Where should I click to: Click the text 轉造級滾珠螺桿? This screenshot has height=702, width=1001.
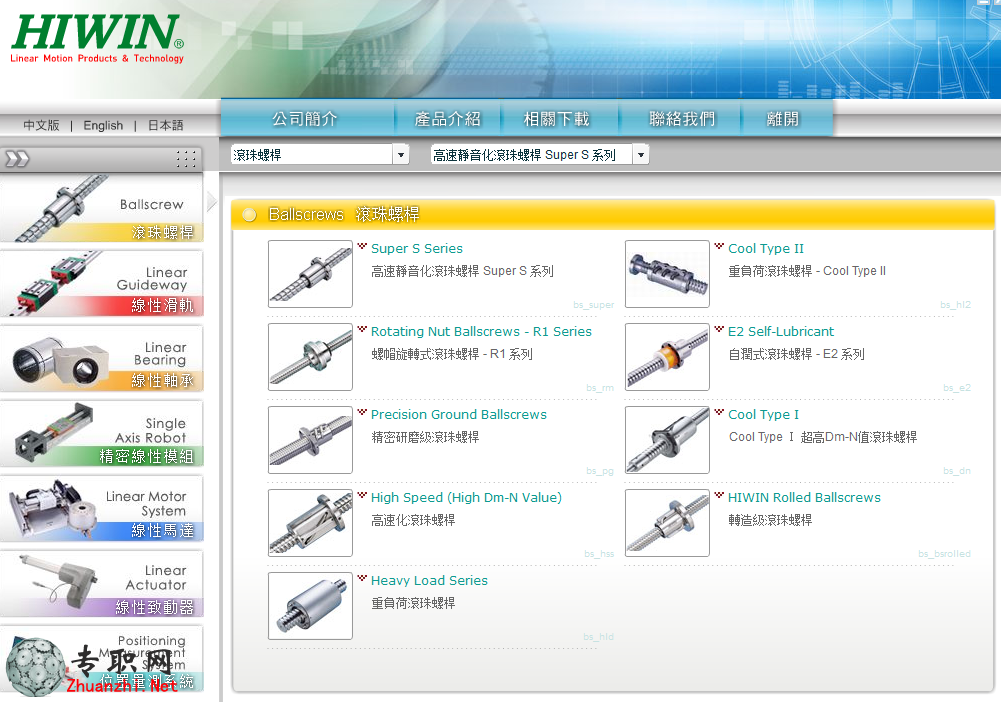[x=770, y=520]
